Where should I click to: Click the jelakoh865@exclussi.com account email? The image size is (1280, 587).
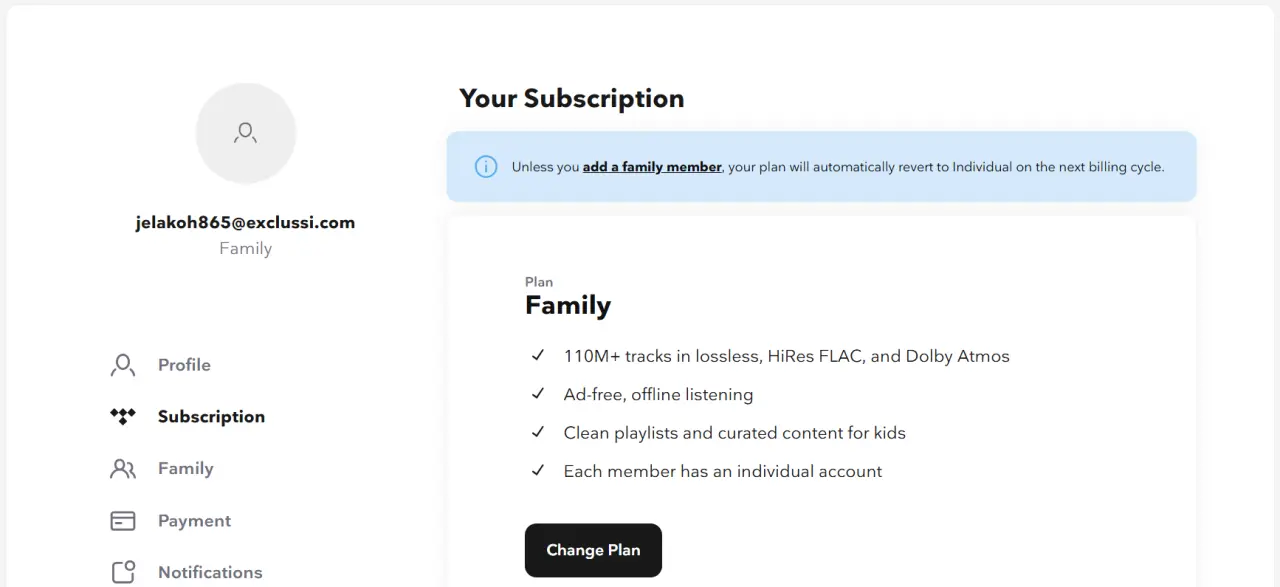pyautogui.click(x=246, y=223)
